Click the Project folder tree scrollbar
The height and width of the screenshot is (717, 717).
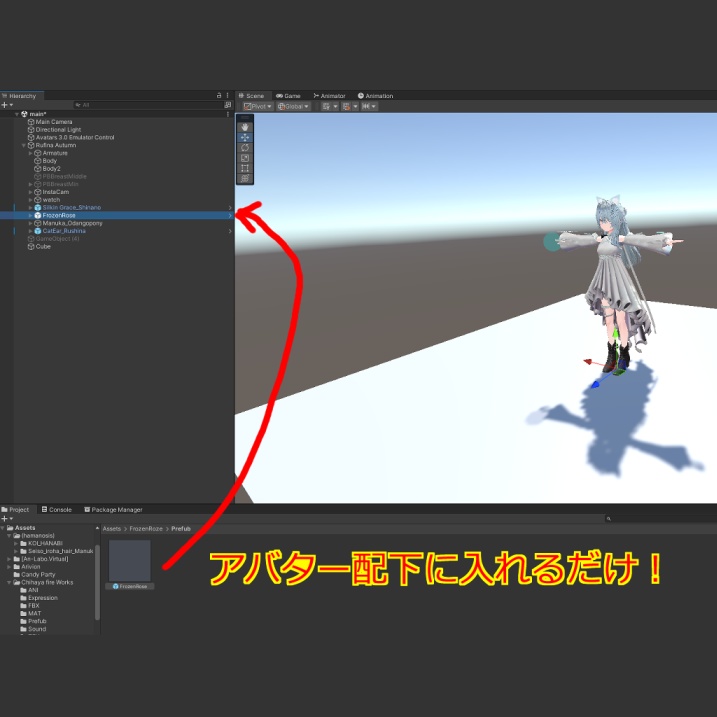[97, 582]
